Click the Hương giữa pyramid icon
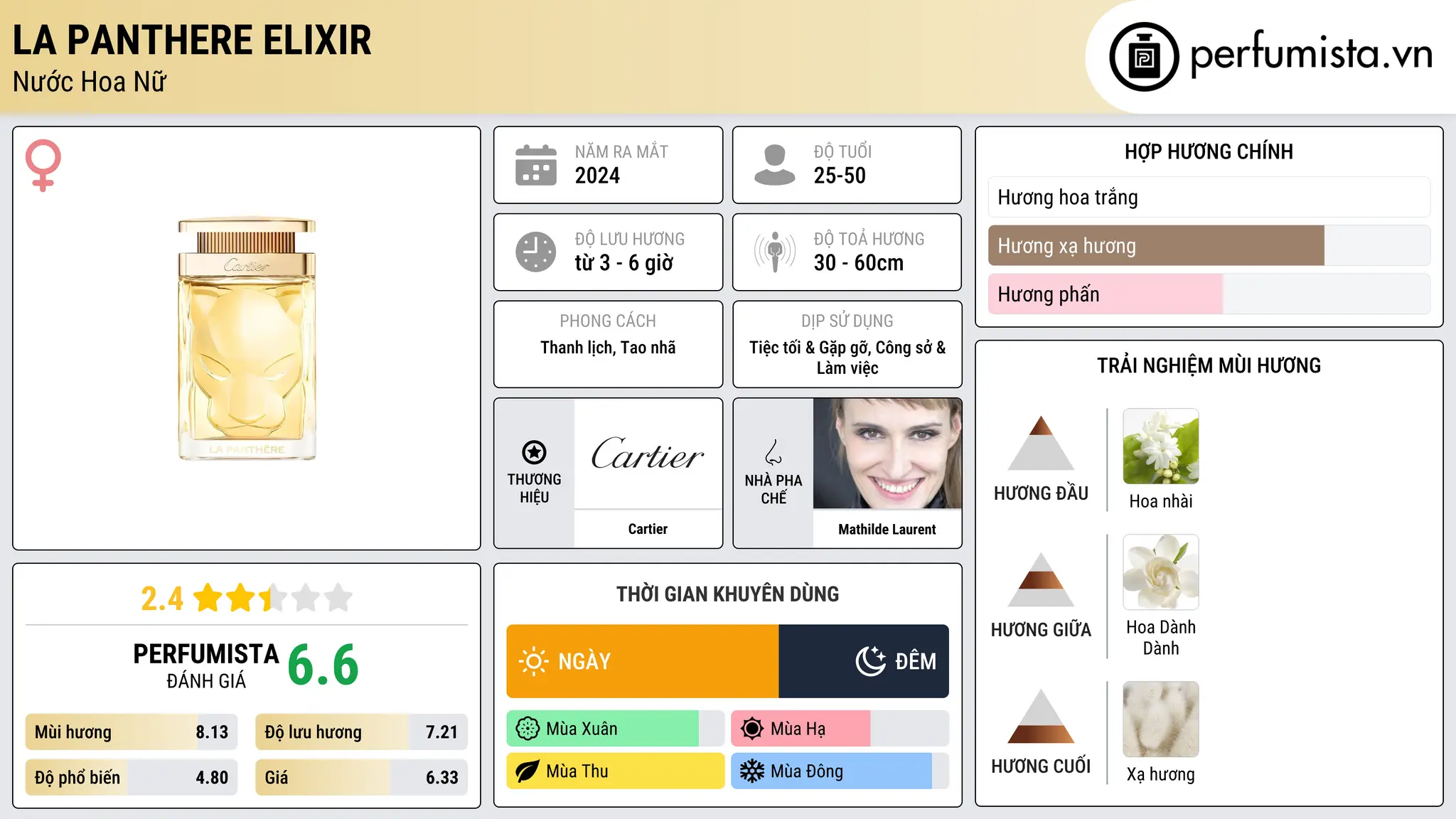Viewport: 1456px width, 819px height. pyautogui.click(x=1041, y=579)
